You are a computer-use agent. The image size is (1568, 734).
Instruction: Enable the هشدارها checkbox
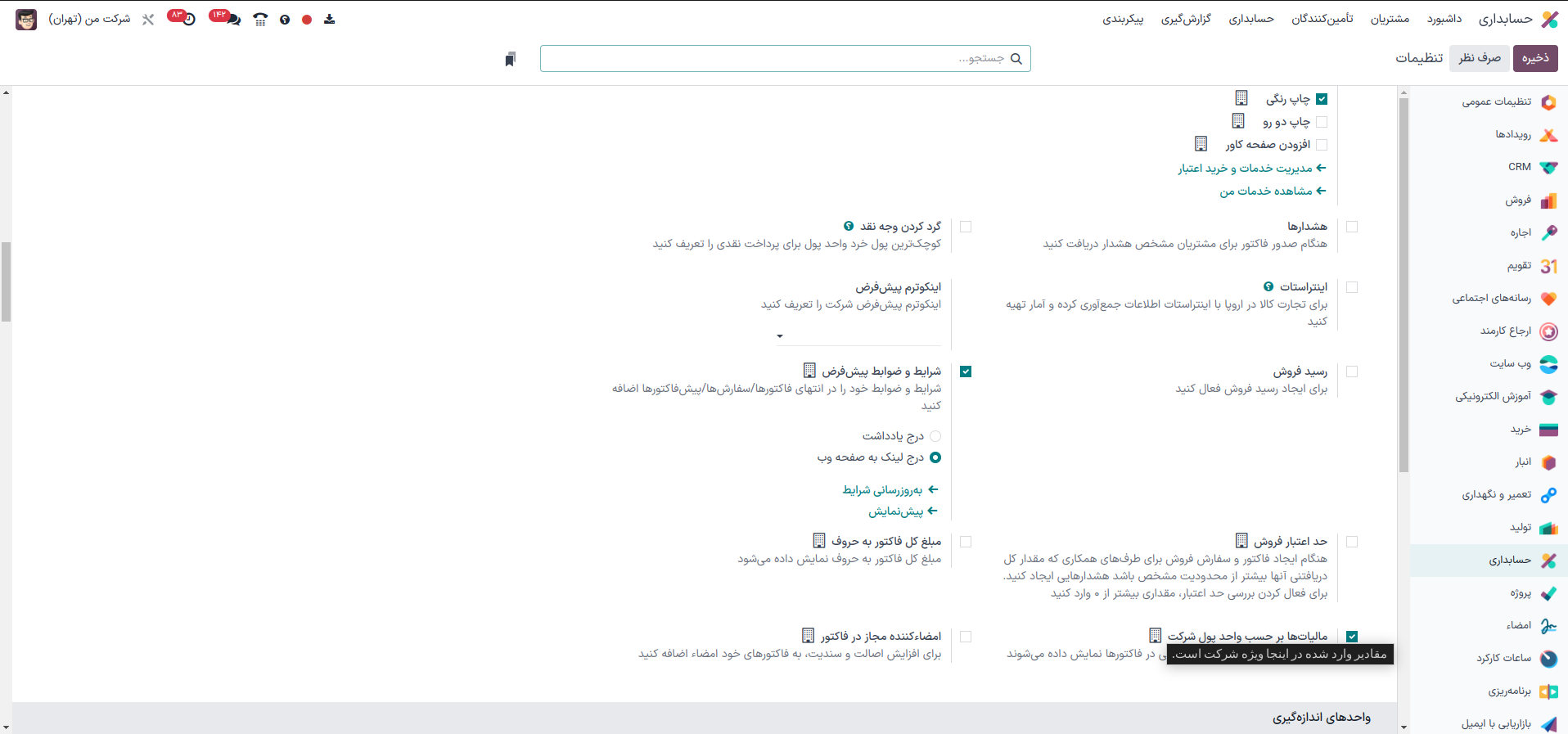pos(1352,227)
